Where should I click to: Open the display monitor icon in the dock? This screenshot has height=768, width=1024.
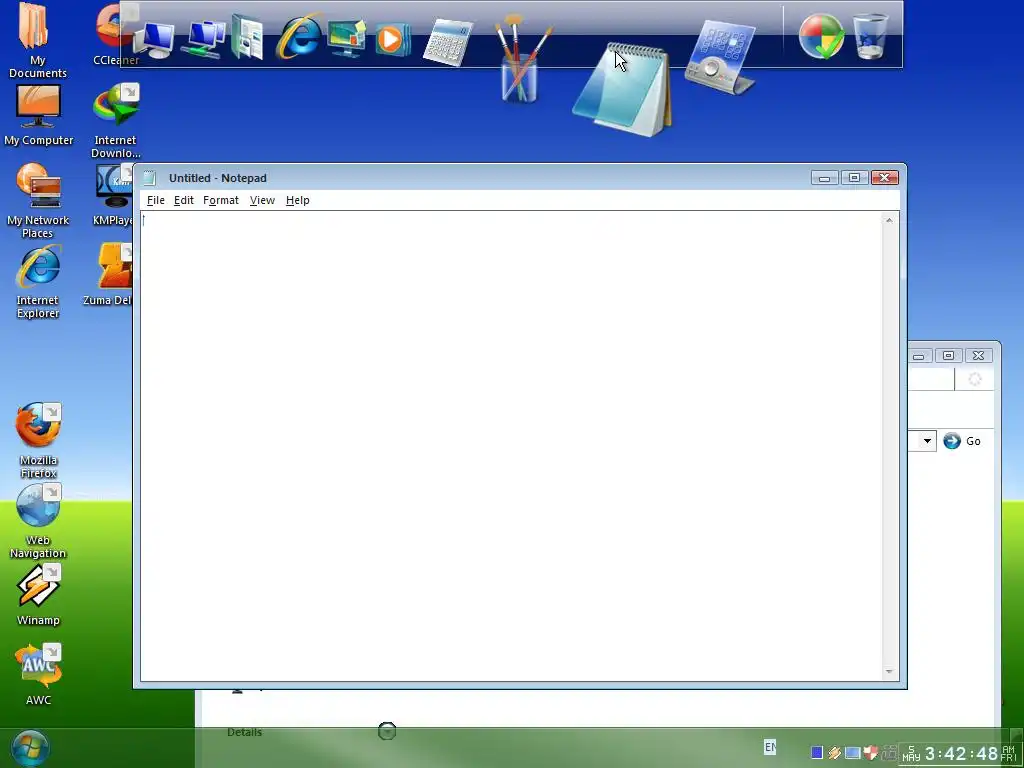347,38
